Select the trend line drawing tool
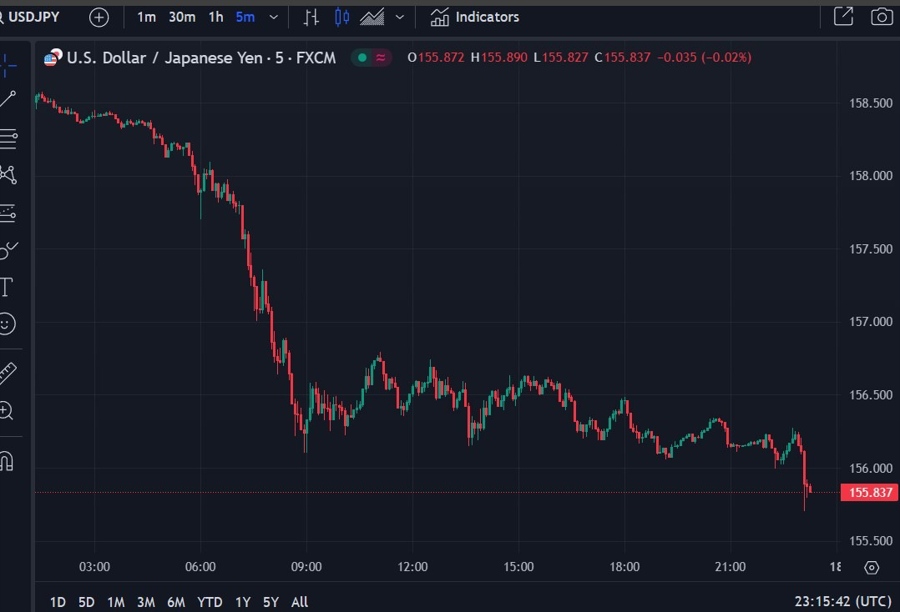 point(8,98)
